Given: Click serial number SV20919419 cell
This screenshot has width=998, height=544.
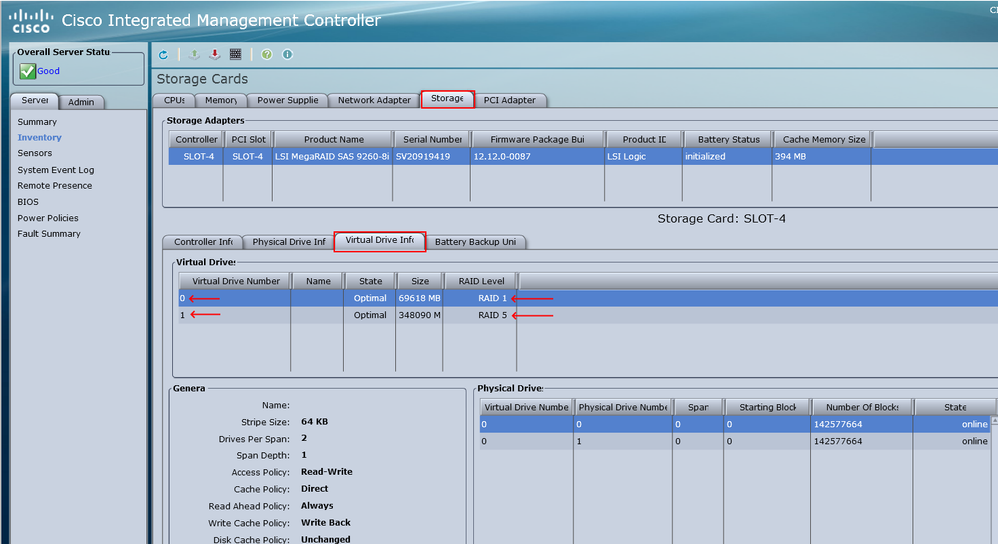Looking at the screenshot, I should 431,157.
